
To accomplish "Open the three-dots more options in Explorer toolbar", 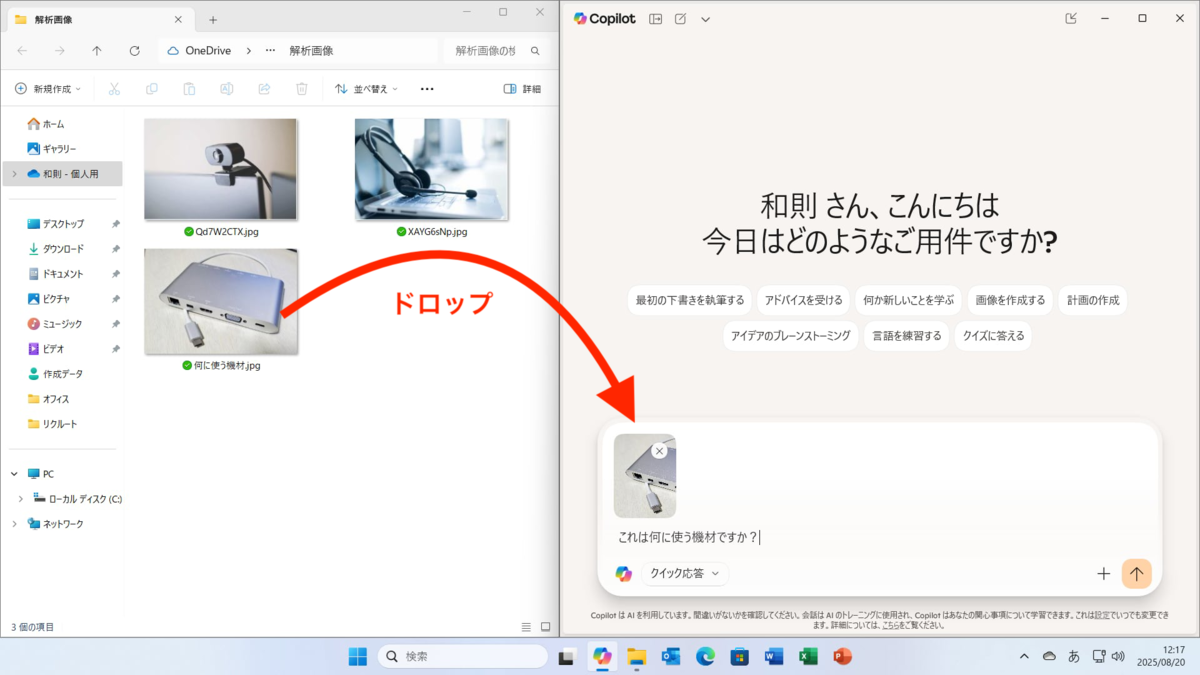I will tap(427, 89).
